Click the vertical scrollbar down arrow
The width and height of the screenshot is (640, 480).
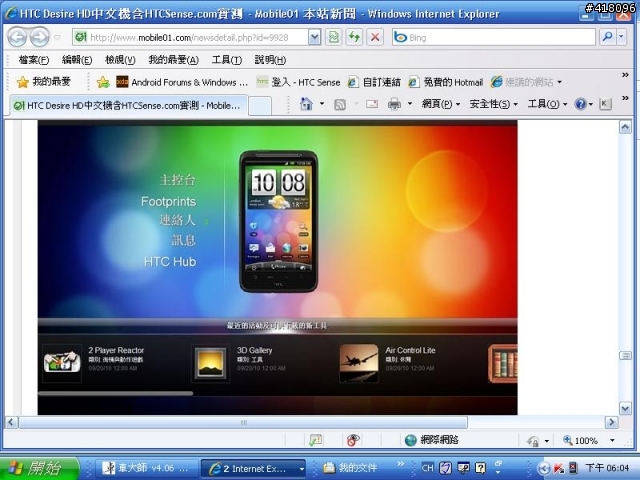(625, 407)
